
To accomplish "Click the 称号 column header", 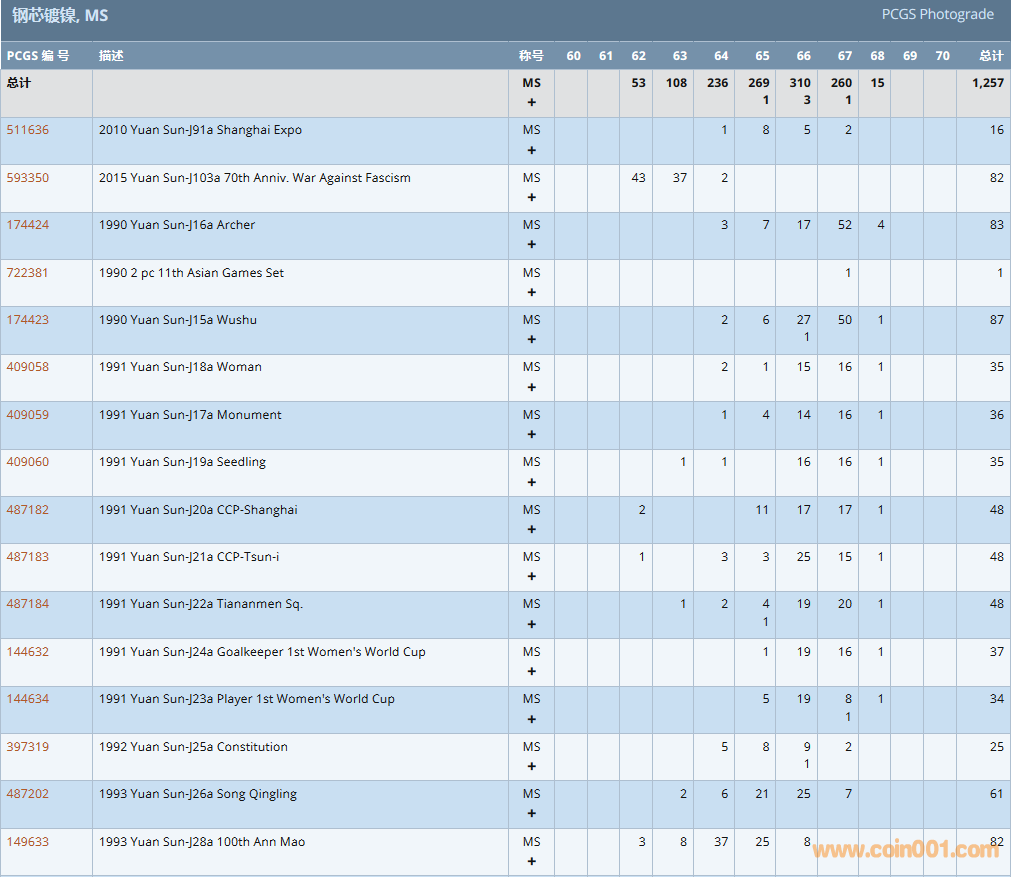I will pos(531,56).
